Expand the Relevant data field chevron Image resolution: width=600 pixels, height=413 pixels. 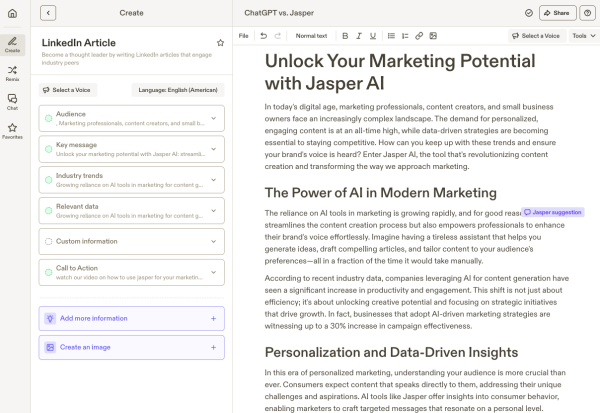click(214, 211)
